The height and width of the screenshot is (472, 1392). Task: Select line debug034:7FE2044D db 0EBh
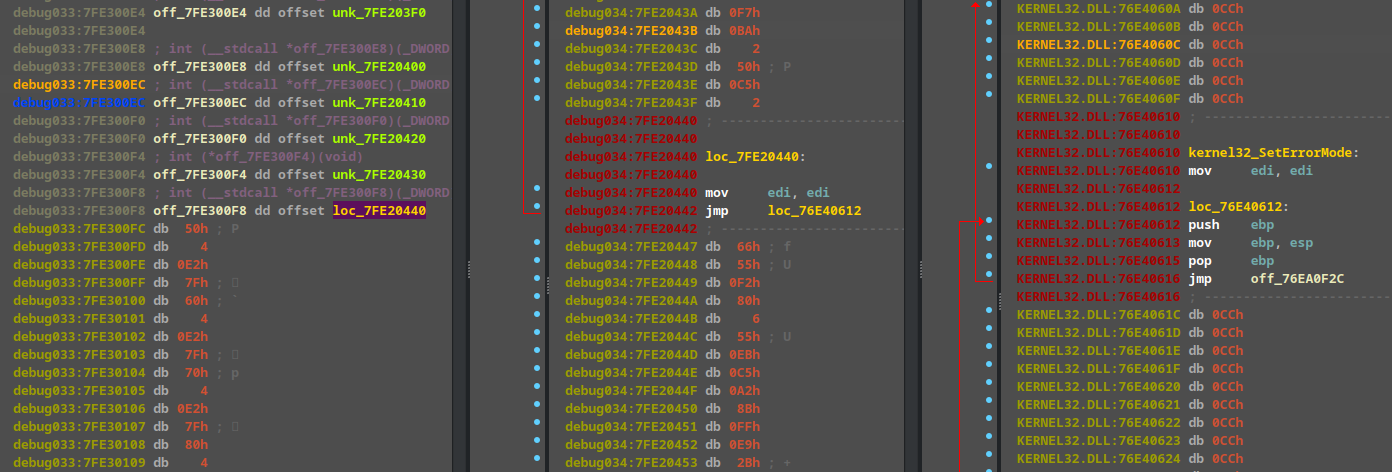pos(663,355)
